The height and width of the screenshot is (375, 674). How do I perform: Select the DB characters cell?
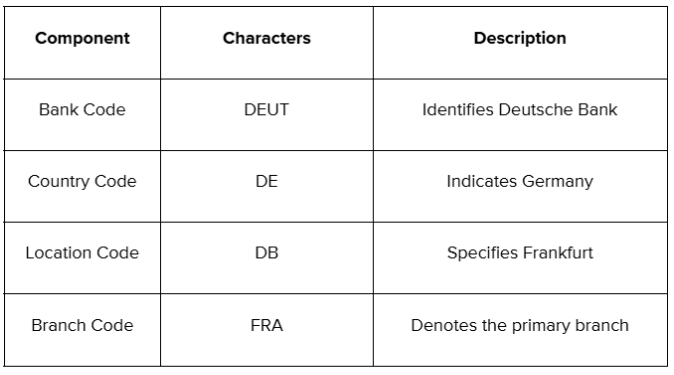coord(267,253)
